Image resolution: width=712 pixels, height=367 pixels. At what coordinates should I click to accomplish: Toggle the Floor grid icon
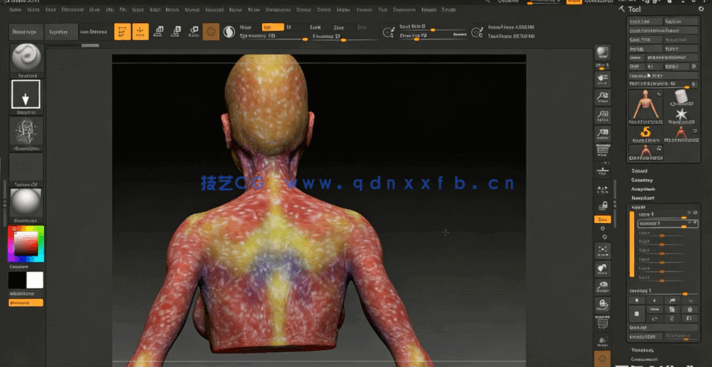tap(603, 172)
